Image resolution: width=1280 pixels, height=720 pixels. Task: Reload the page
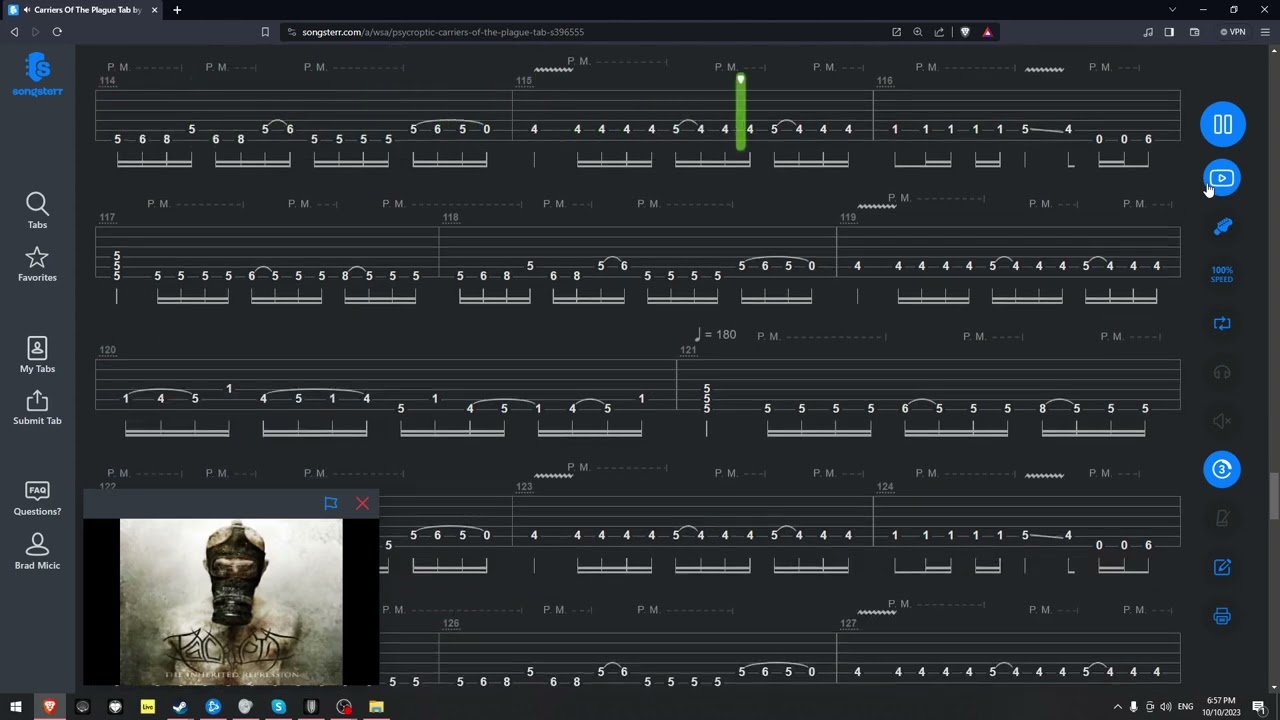(57, 32)
